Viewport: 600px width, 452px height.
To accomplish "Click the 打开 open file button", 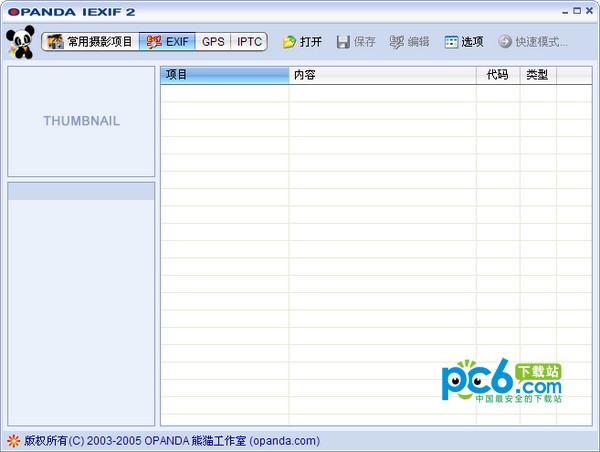I will [302, 42].
